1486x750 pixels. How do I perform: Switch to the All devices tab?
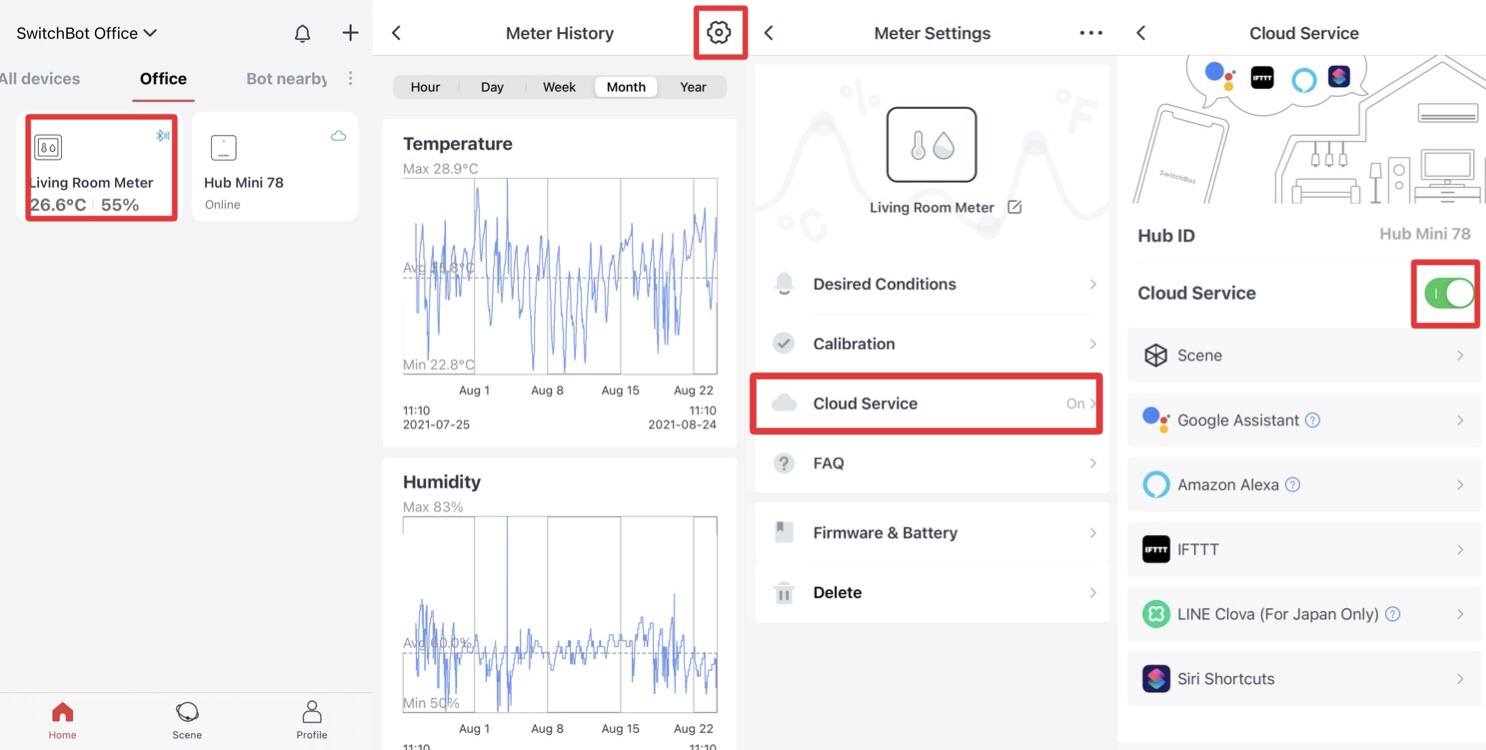[x=40, y=78]
